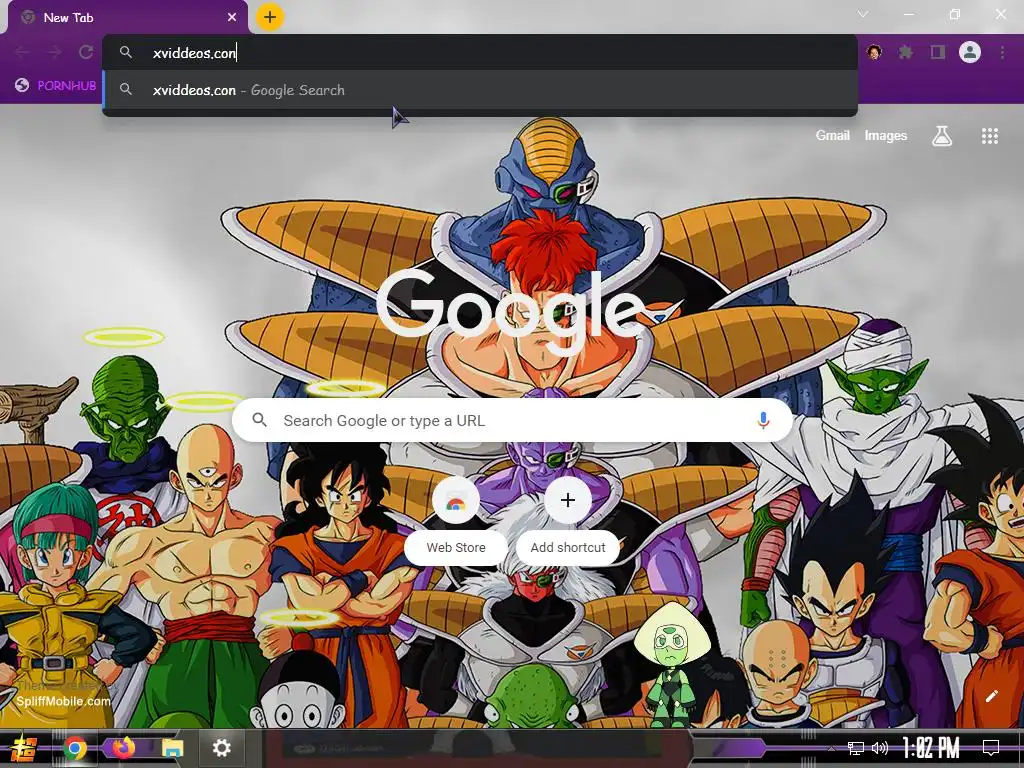Close the New Tab tab
1024x768 pixels.
click(232, 18)
